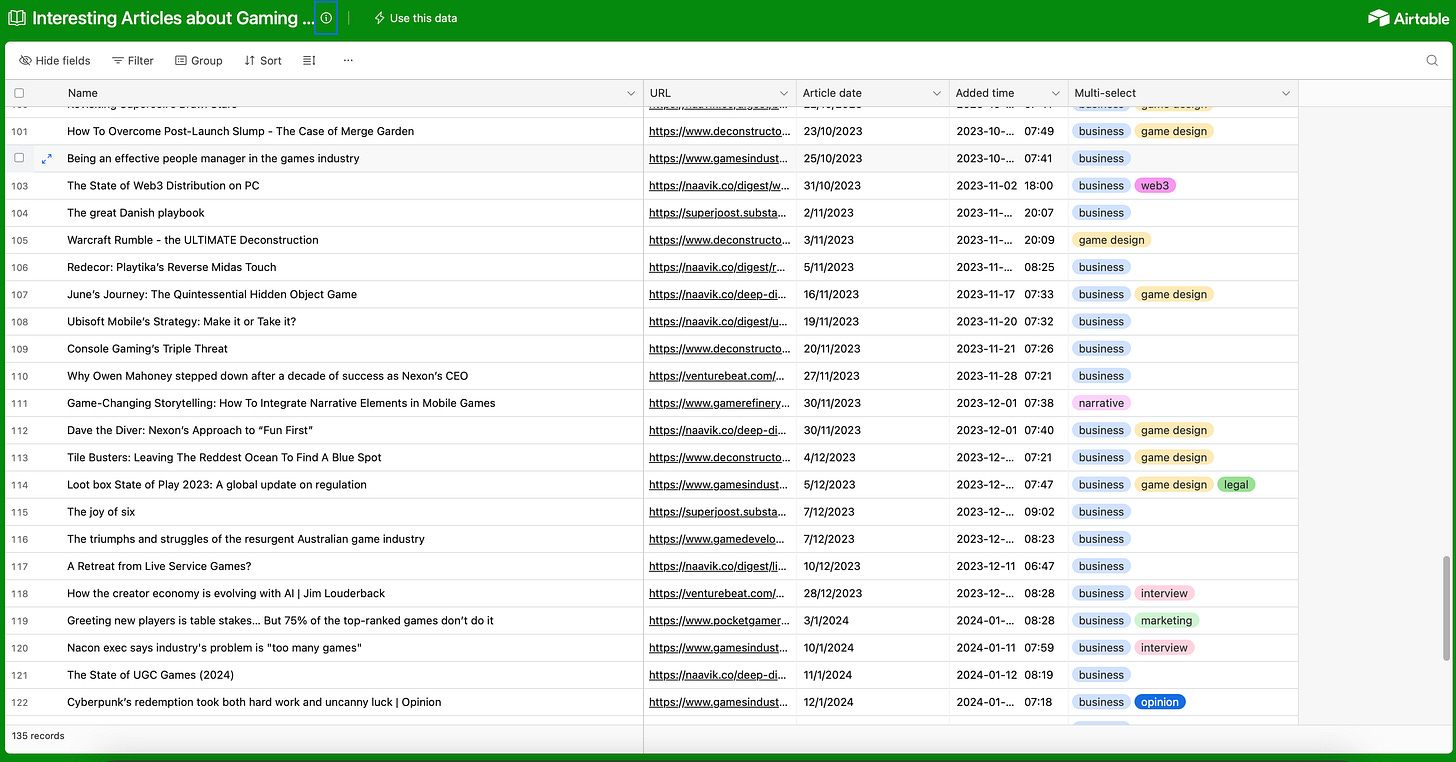Open the Name column dropdown arrow
This screenshot has width=1456, height=762.
click(630, 93)
